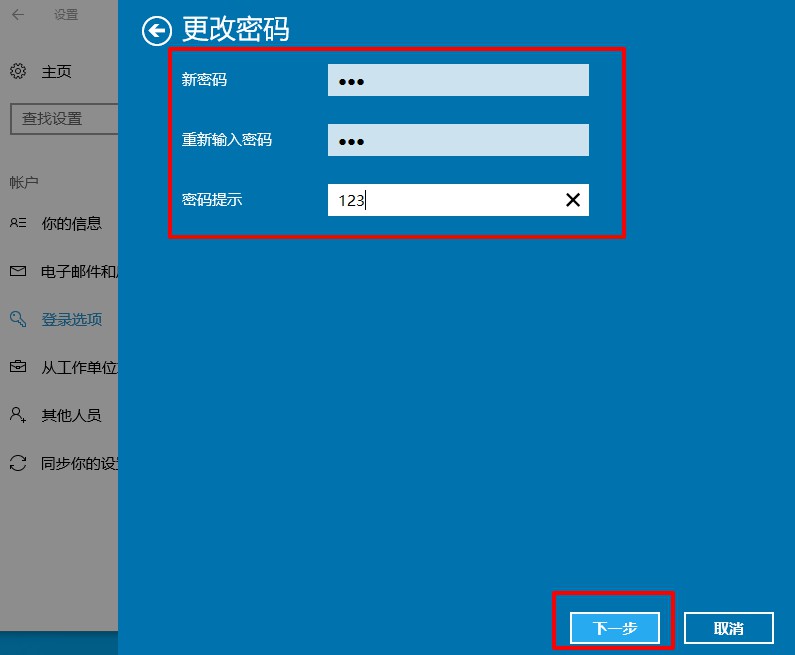Click the 你的信息 person icon
The width and height of the screenshot is (795, 655).
18,223
